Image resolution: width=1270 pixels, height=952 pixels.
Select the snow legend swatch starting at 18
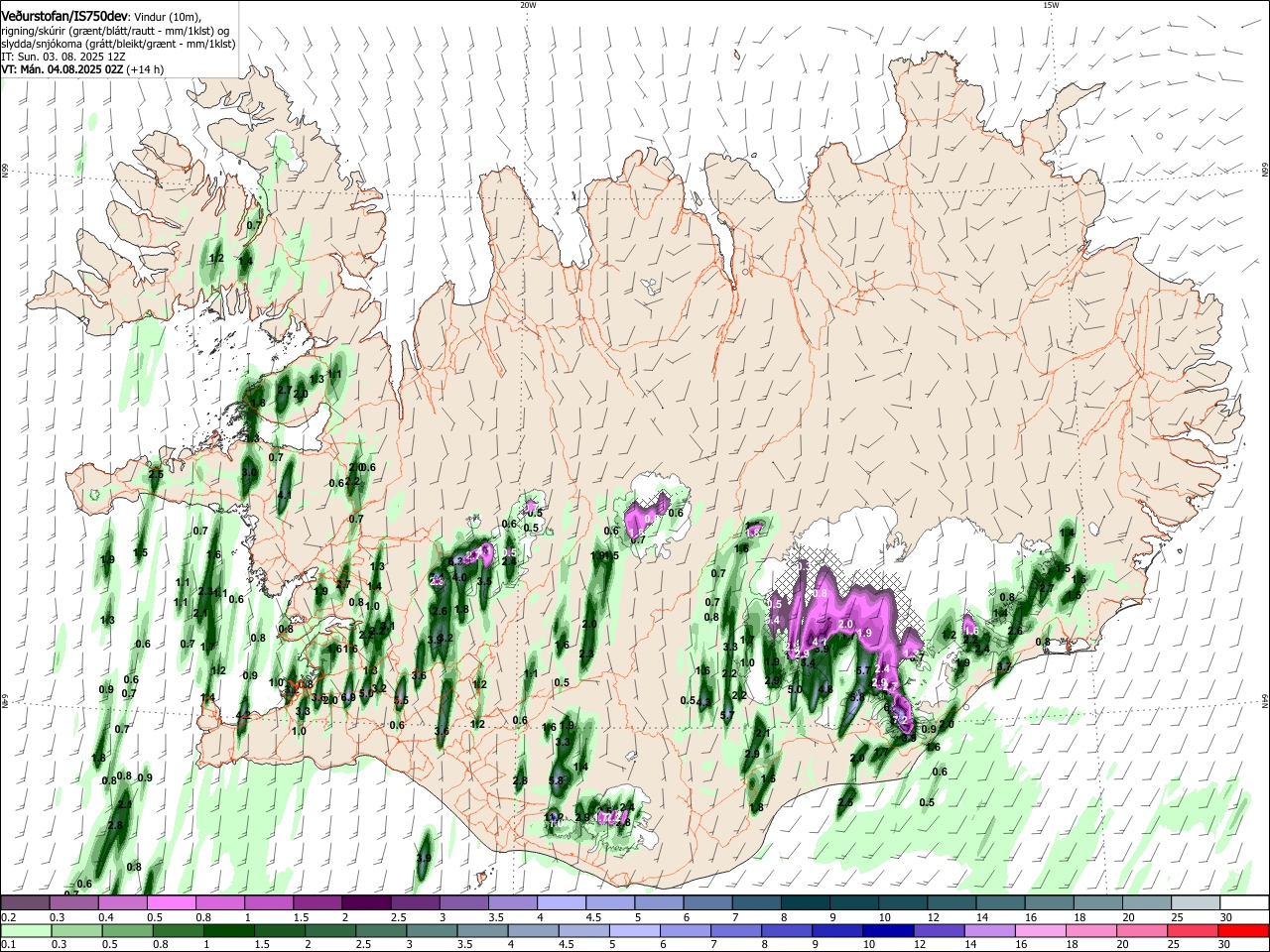pyautogui.click(x=1099, y=902)
